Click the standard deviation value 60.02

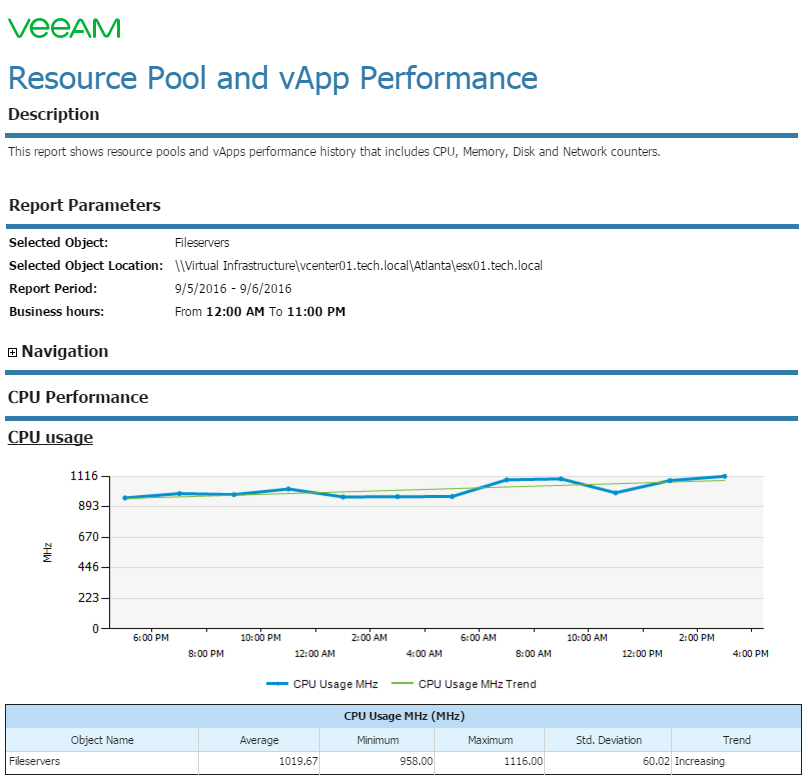tap(656, 761)
